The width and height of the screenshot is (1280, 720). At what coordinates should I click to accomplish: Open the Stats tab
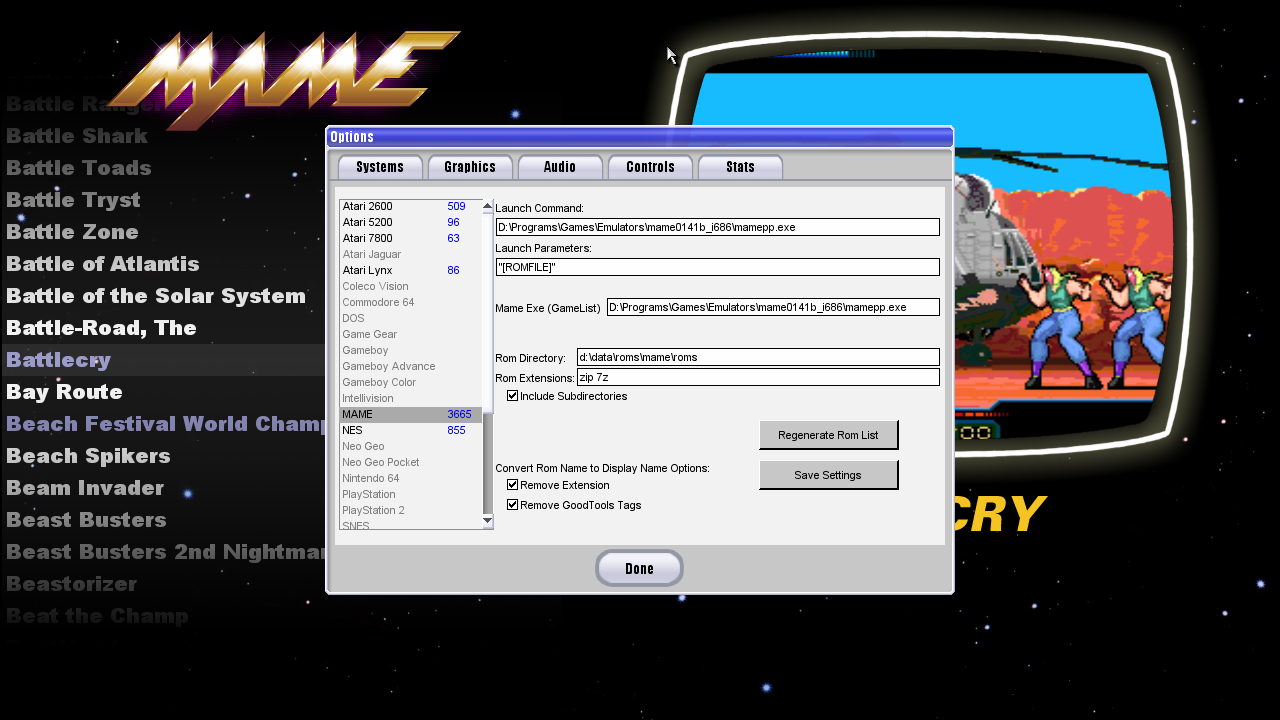pos(740,167)
